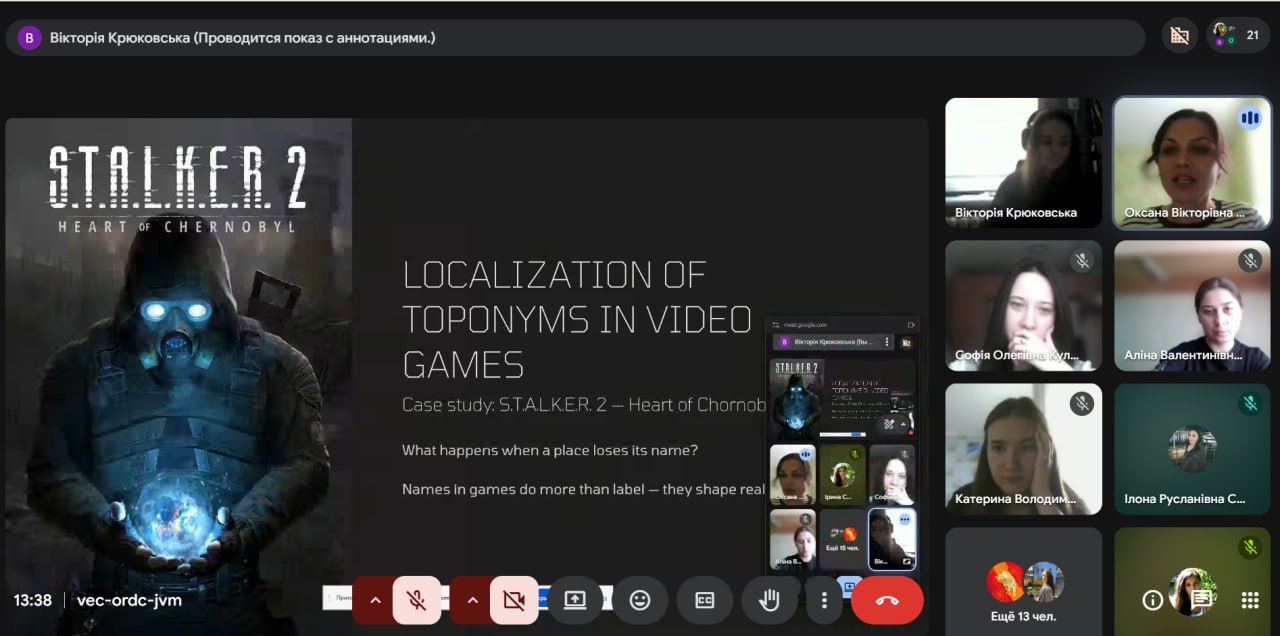Unmute the microphone button
The image size is (1280, 636).
(417, 600)
